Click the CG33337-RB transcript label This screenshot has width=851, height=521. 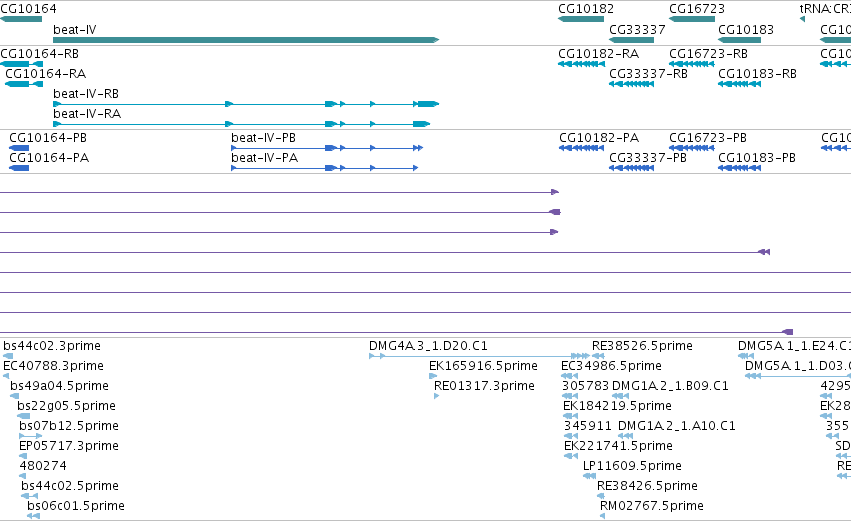point(648,74)
